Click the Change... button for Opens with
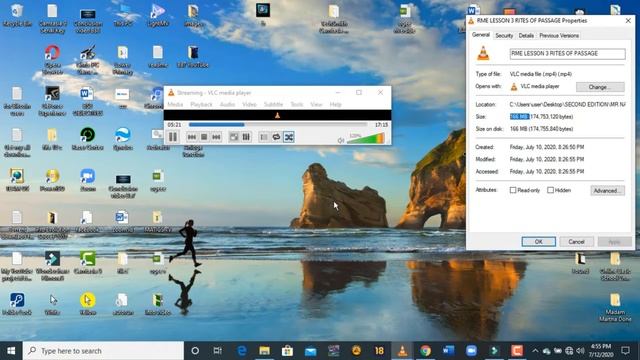 coord(600,87)
